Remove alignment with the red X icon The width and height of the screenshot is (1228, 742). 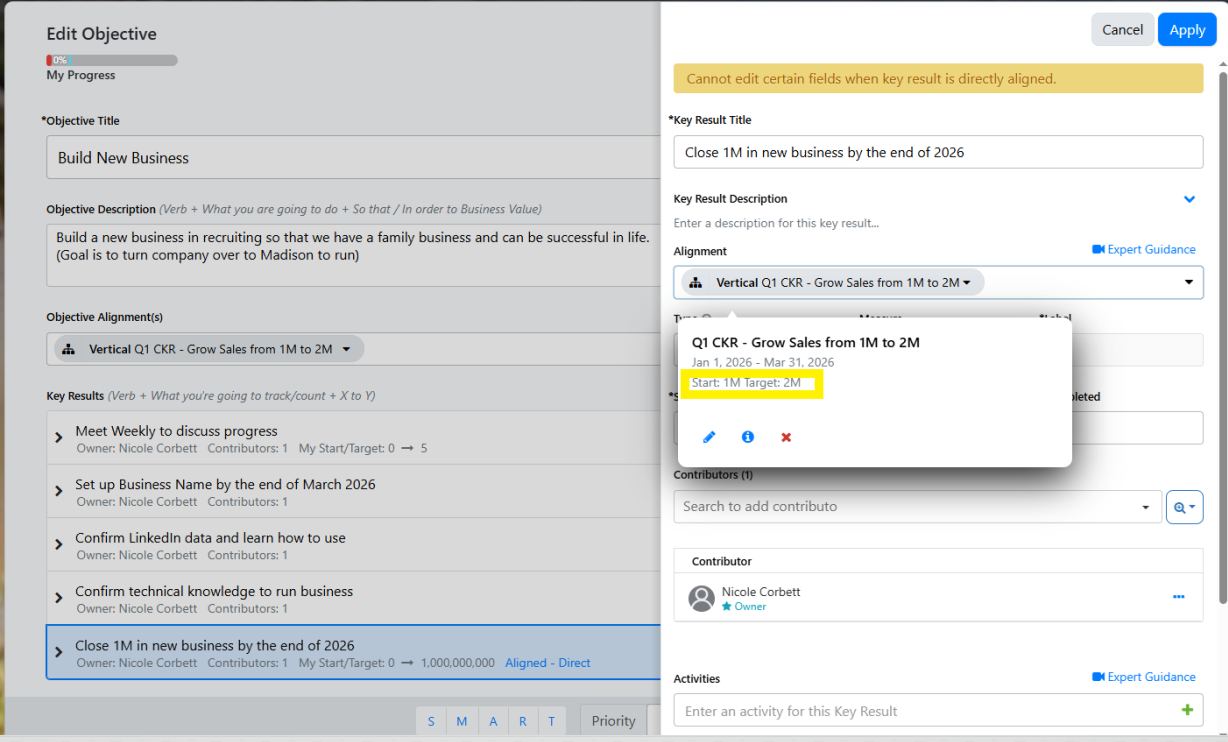point(786,437)
